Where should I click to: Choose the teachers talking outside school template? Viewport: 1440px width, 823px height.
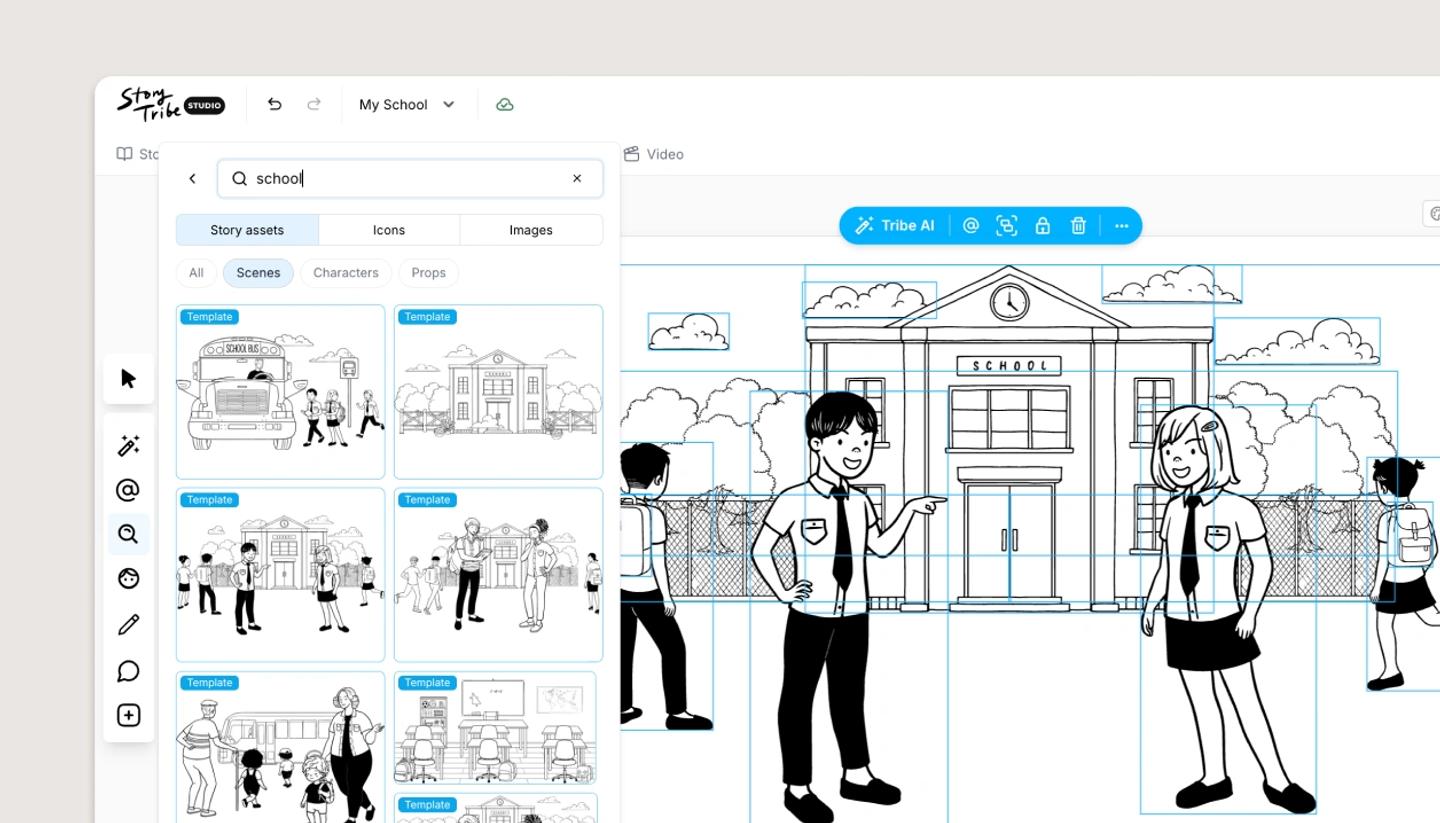click(498, 575)
